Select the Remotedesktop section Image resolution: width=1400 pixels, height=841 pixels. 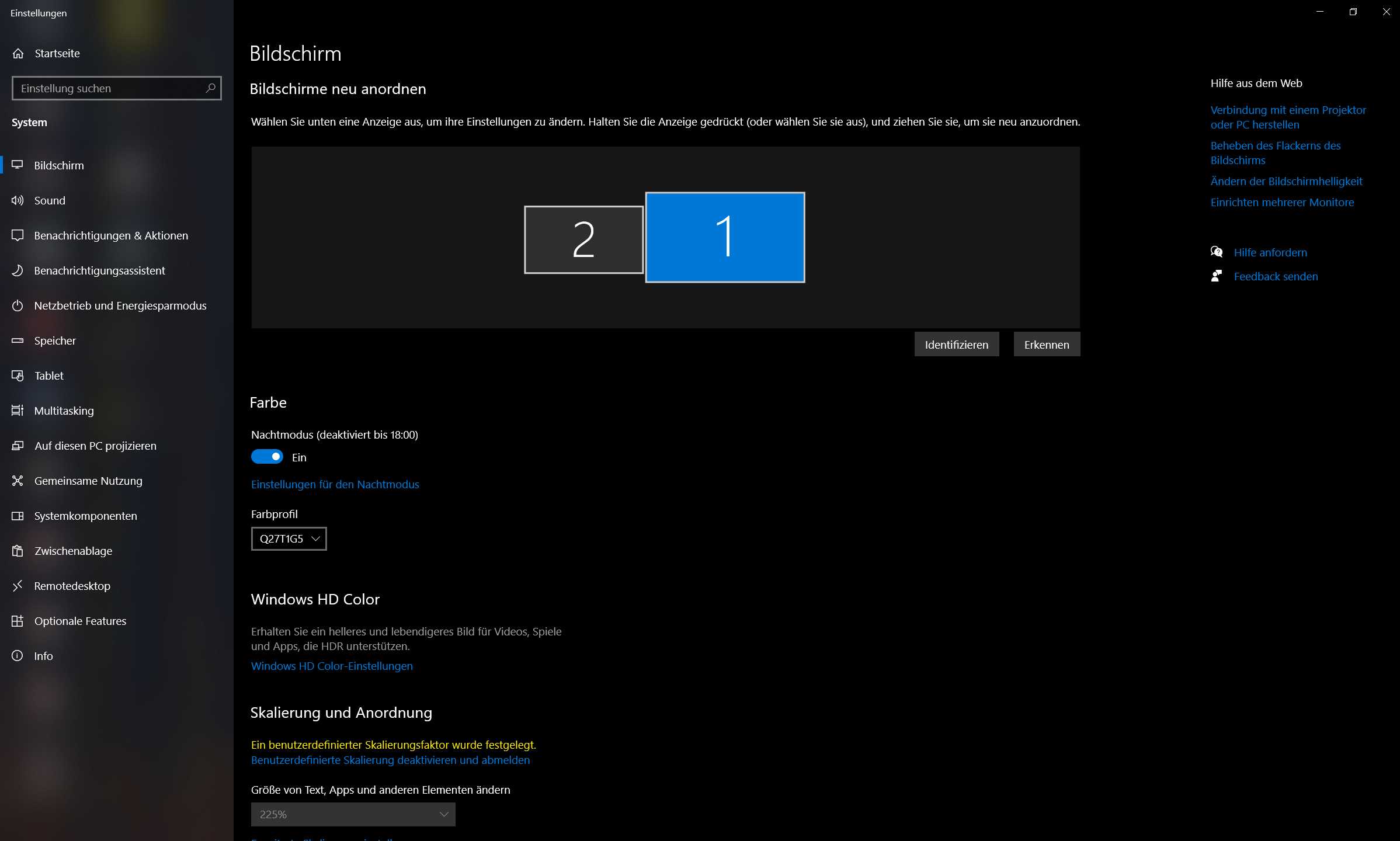click(71, 586)
